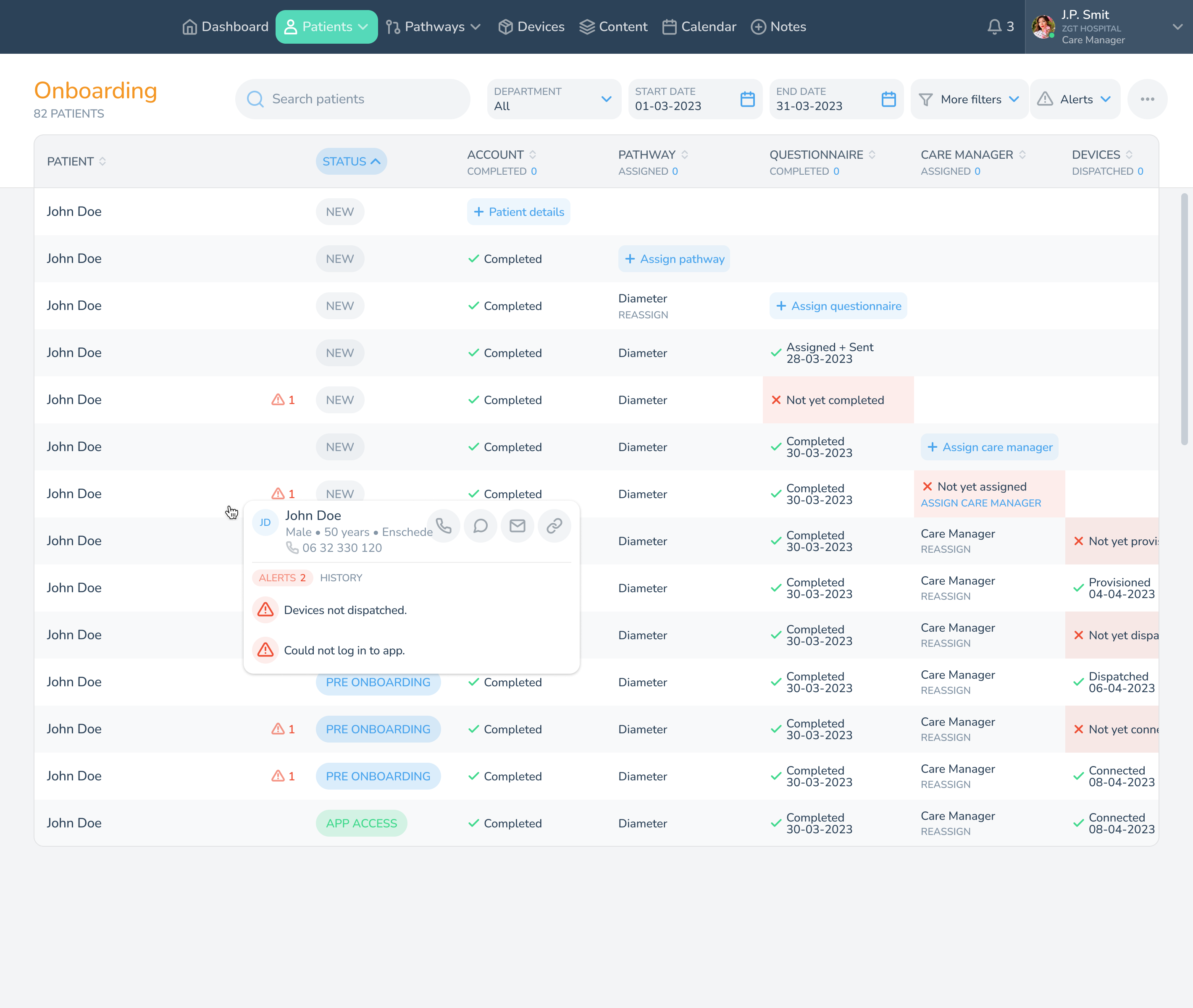Click the Search patients field
This screenshot has width=1193, height=1008.
pyautogui.click(x=353, y=100)
